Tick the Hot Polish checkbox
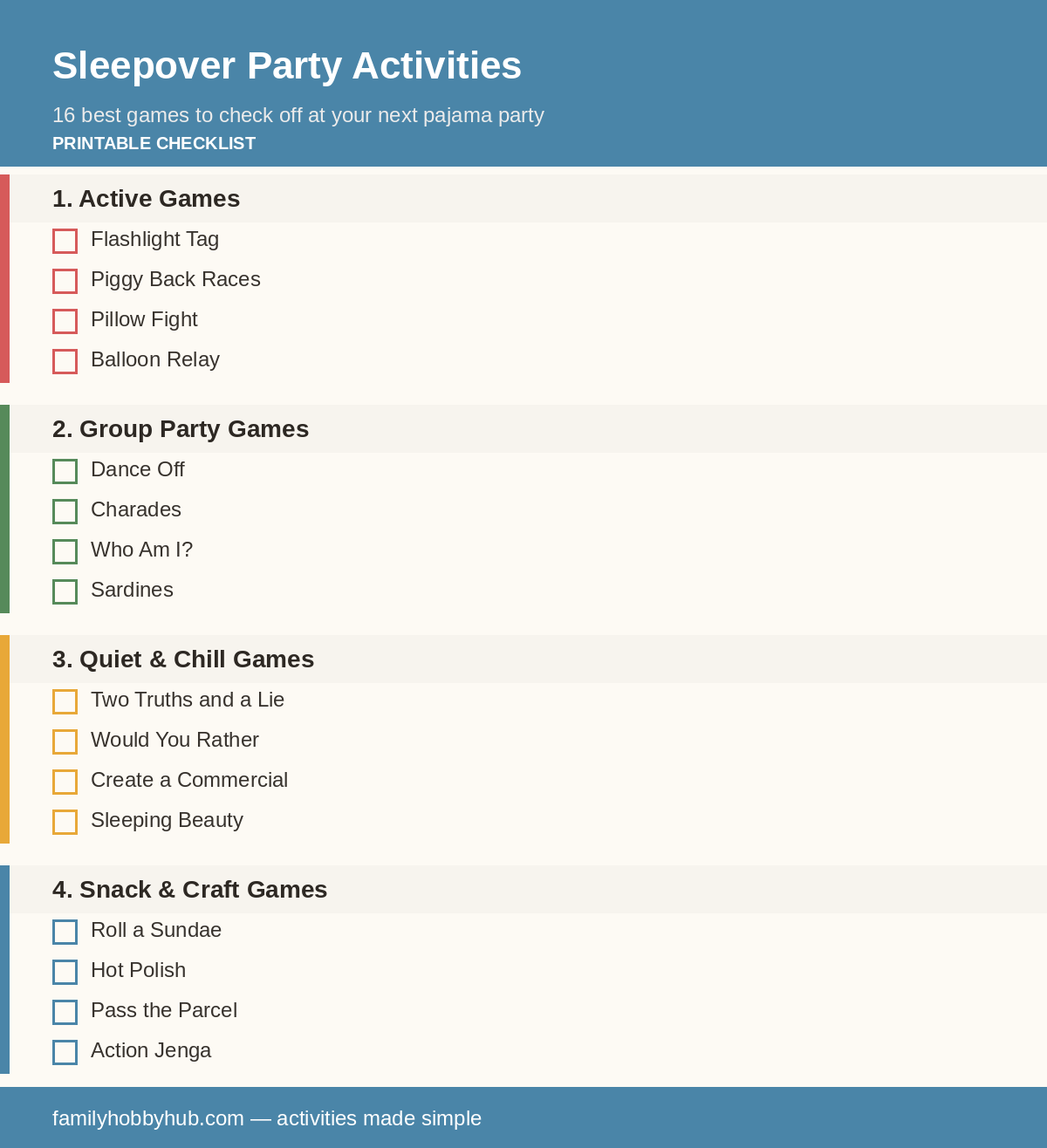This screenshot has height=1148, width=1047. (65, 972)
